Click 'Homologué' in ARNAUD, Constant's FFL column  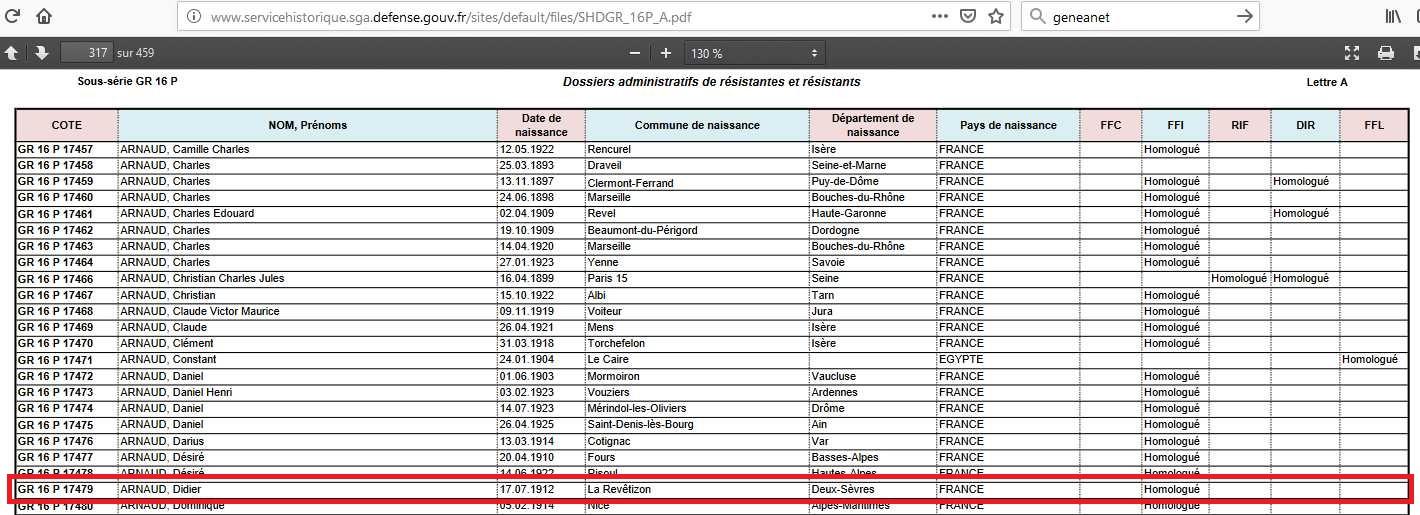click(x=1370, y=359)
